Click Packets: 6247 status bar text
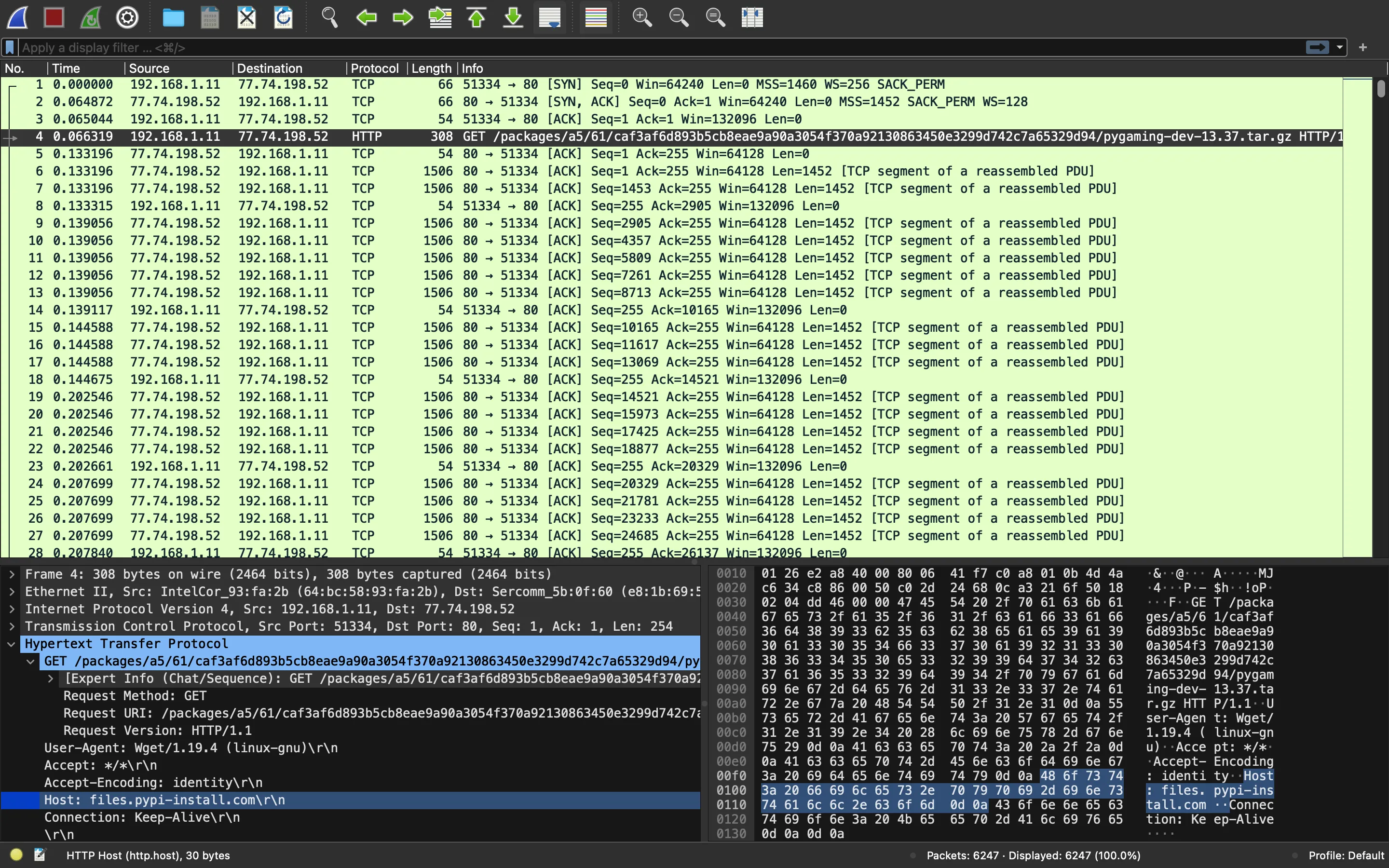1389x868 pixels. (x=1033, y=855)
